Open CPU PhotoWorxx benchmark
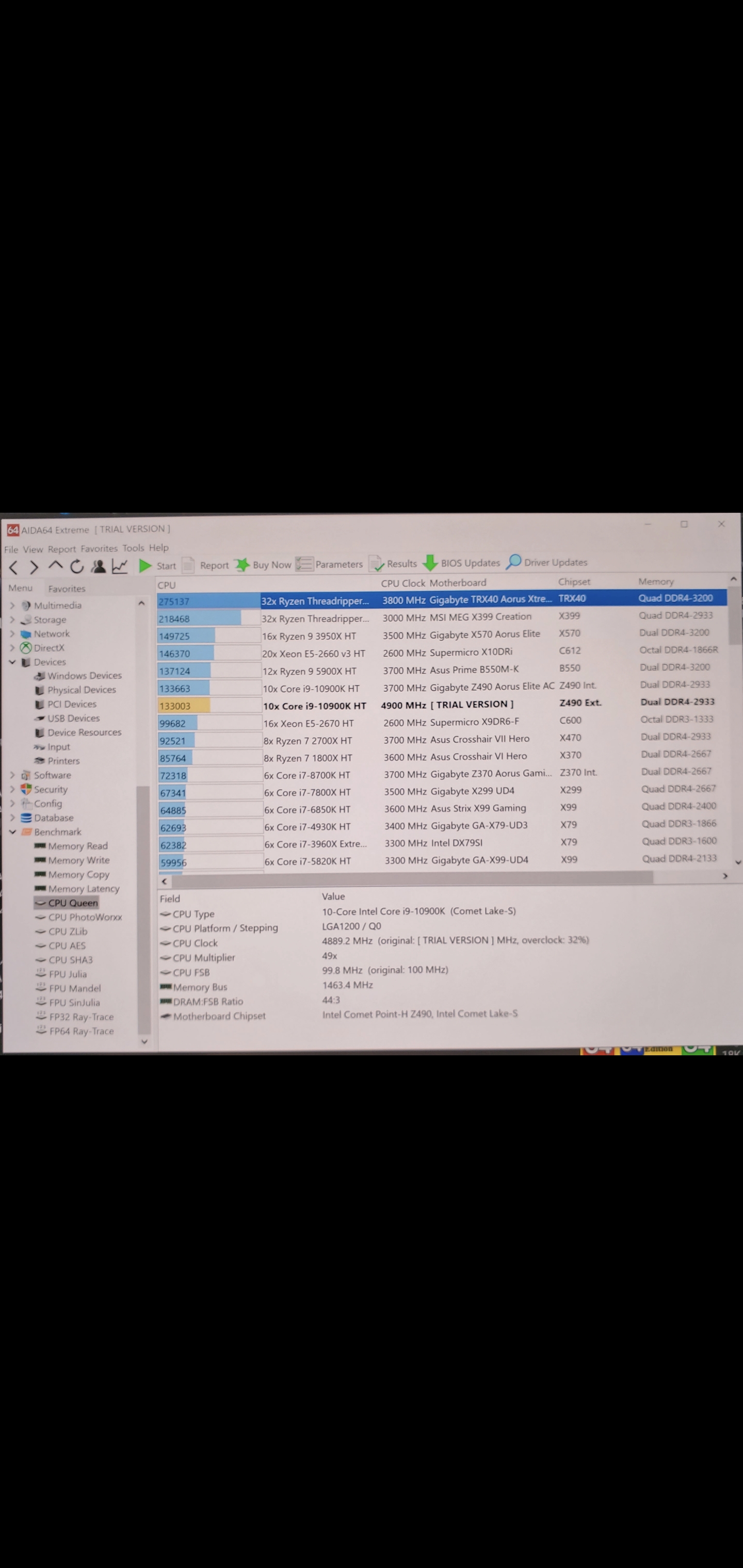The width and height of the screenshot is (743, 1568). click(x=78, y=917)
